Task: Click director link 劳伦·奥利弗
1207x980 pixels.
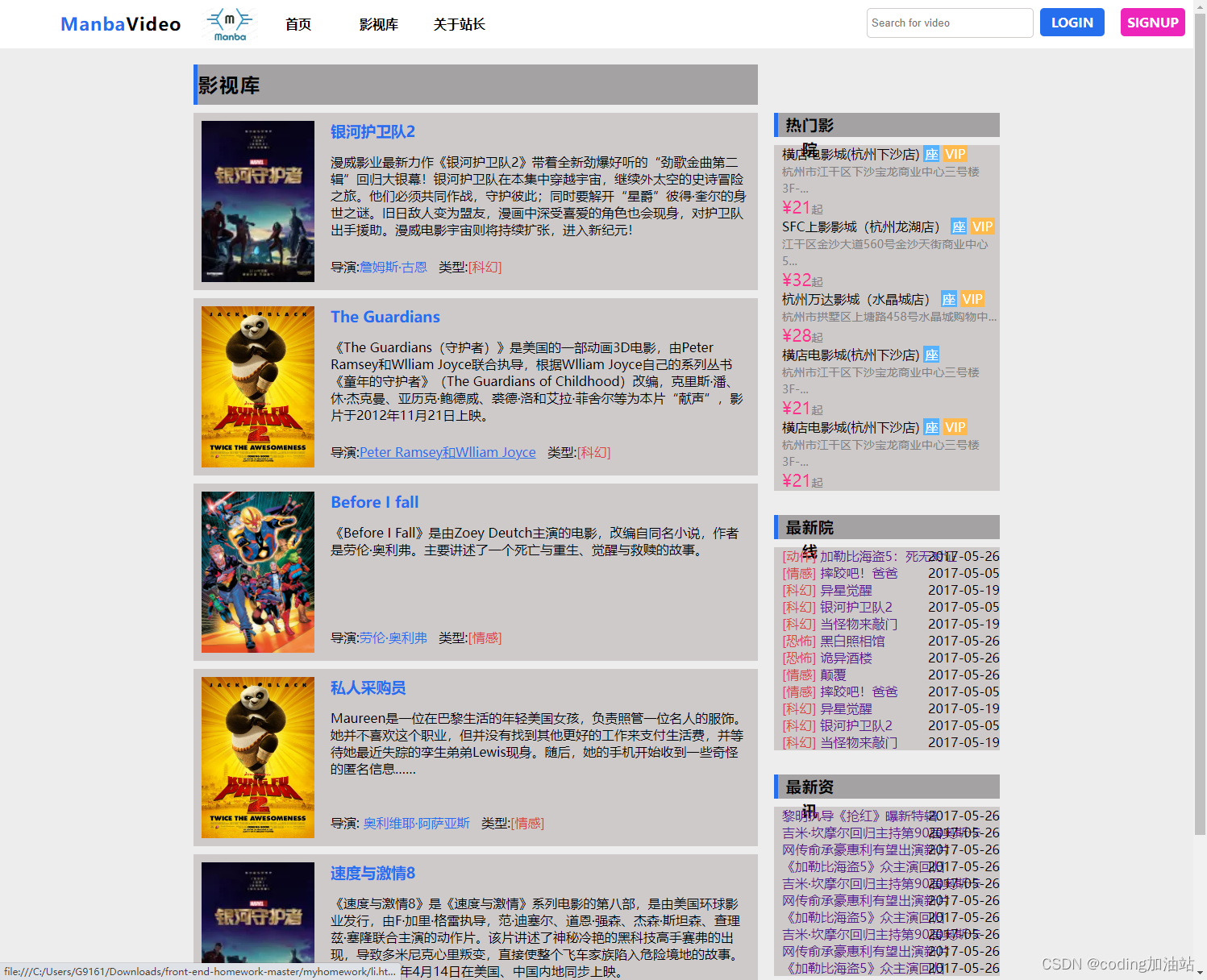Action: click(393, 637)
